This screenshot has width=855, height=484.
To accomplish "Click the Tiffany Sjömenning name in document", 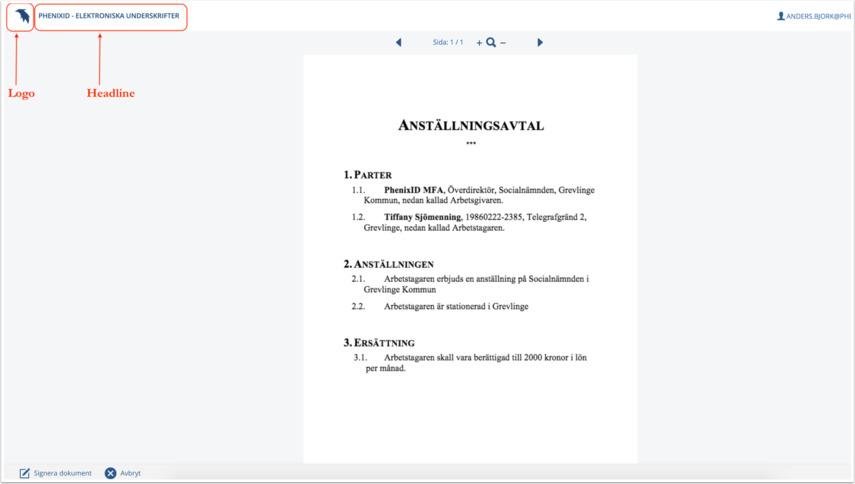I will coord(423,217).
